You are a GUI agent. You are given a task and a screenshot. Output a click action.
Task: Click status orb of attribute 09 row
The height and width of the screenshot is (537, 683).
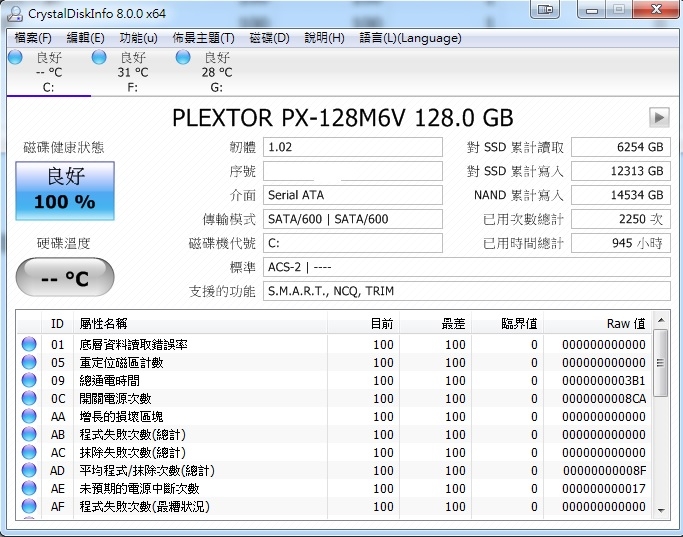pos(29,380)
